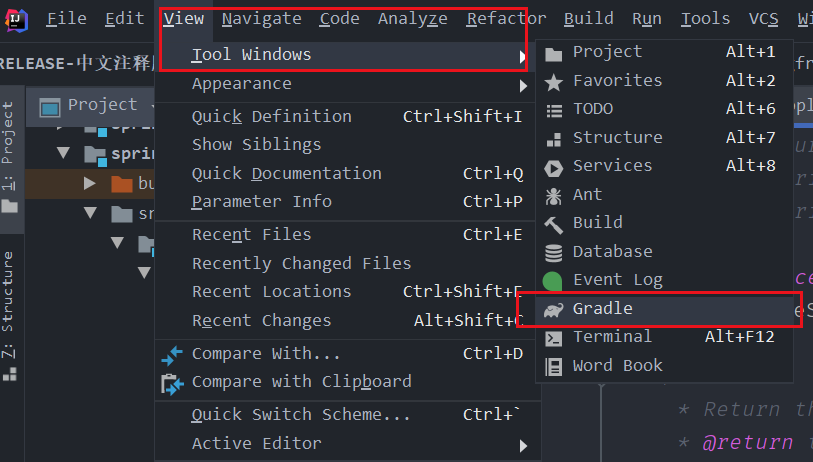Click the Gradle elephant icon
Image resolution: width=813 pixels, height=462 pixels.
tap(553, 310)
